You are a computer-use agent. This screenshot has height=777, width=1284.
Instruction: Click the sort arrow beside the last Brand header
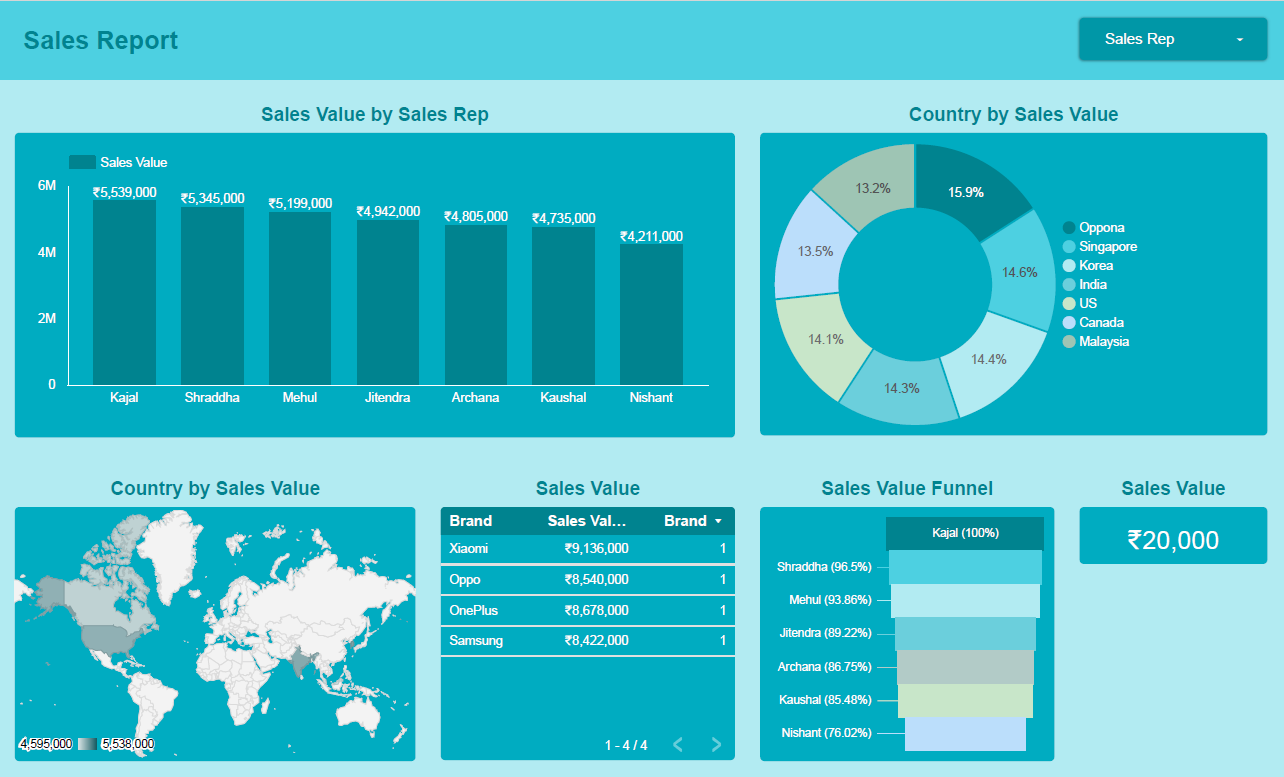pos(718,521)
